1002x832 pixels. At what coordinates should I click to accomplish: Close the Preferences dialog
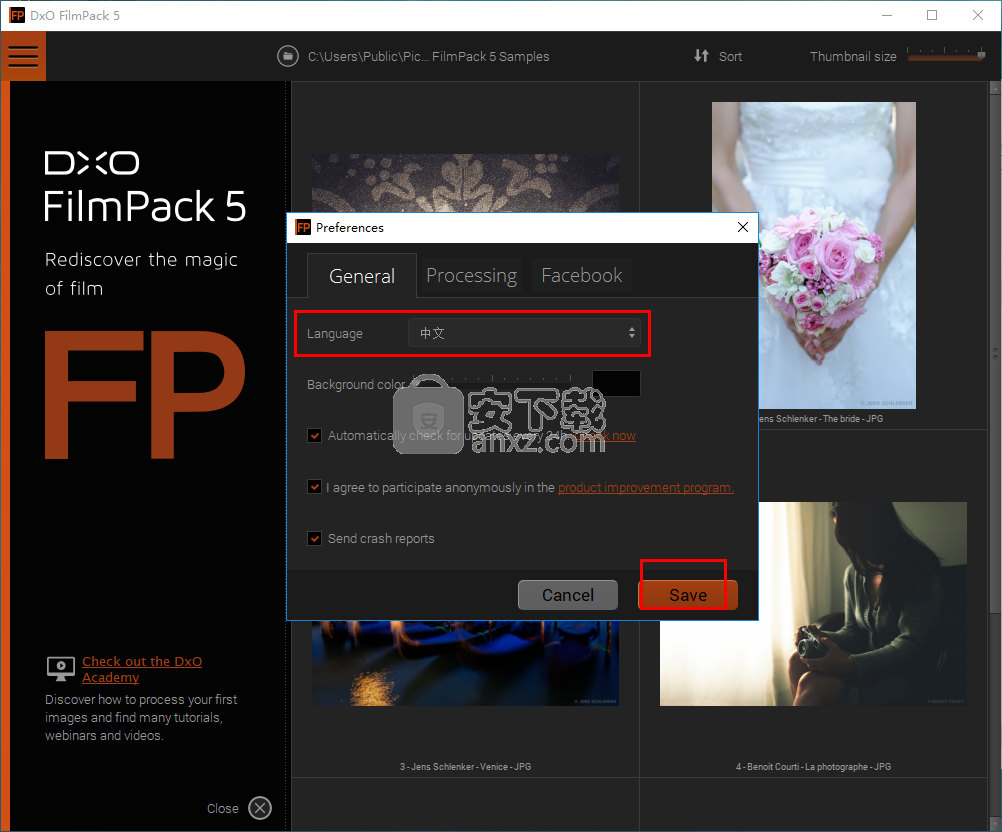coord(743,227)
